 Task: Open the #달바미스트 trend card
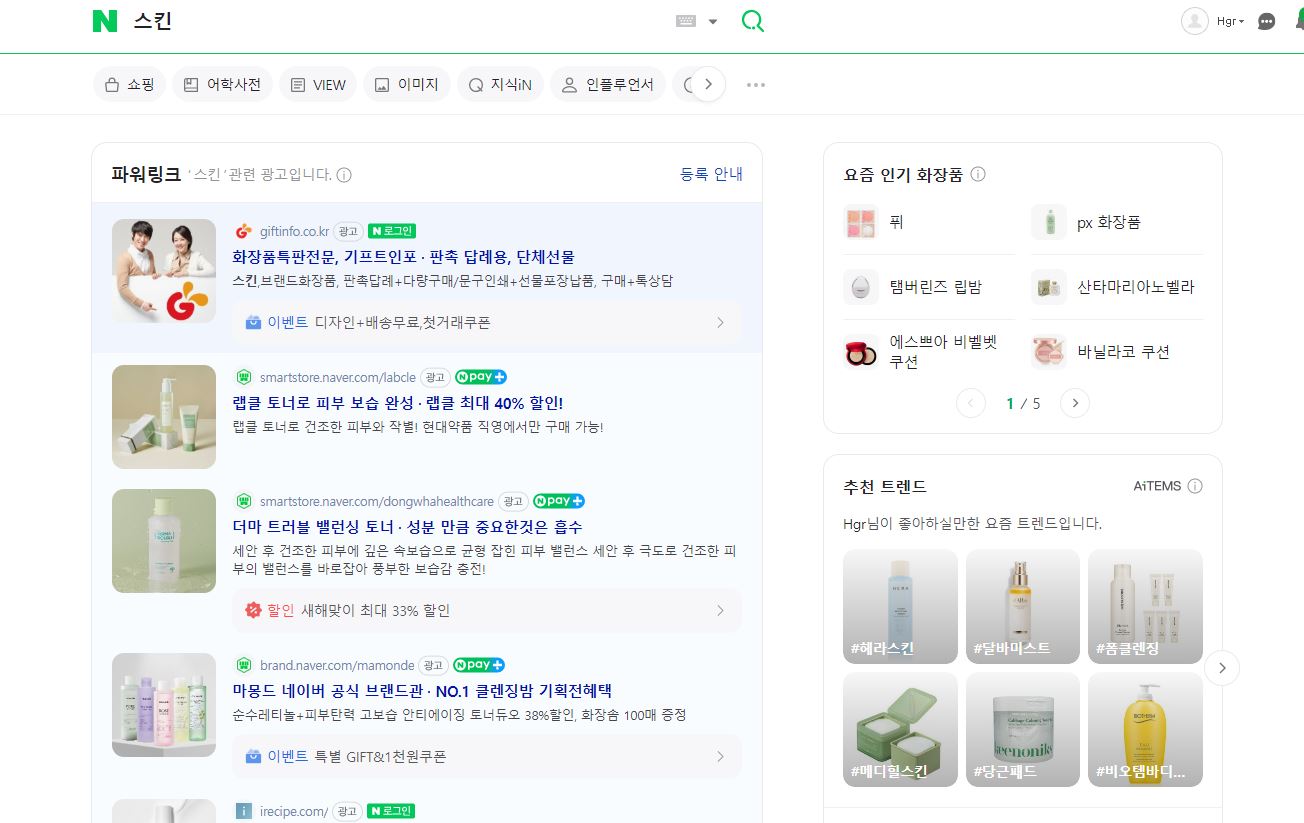pos(1022,606)
